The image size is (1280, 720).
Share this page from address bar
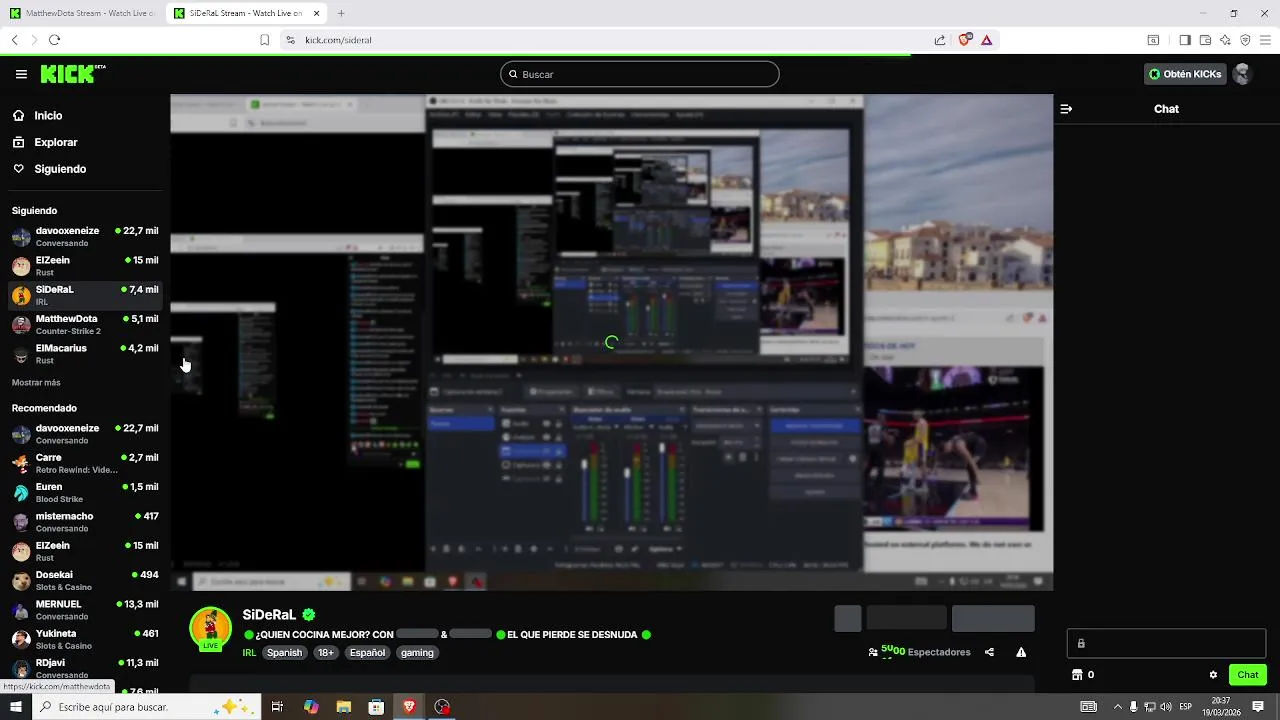[940, 40]
